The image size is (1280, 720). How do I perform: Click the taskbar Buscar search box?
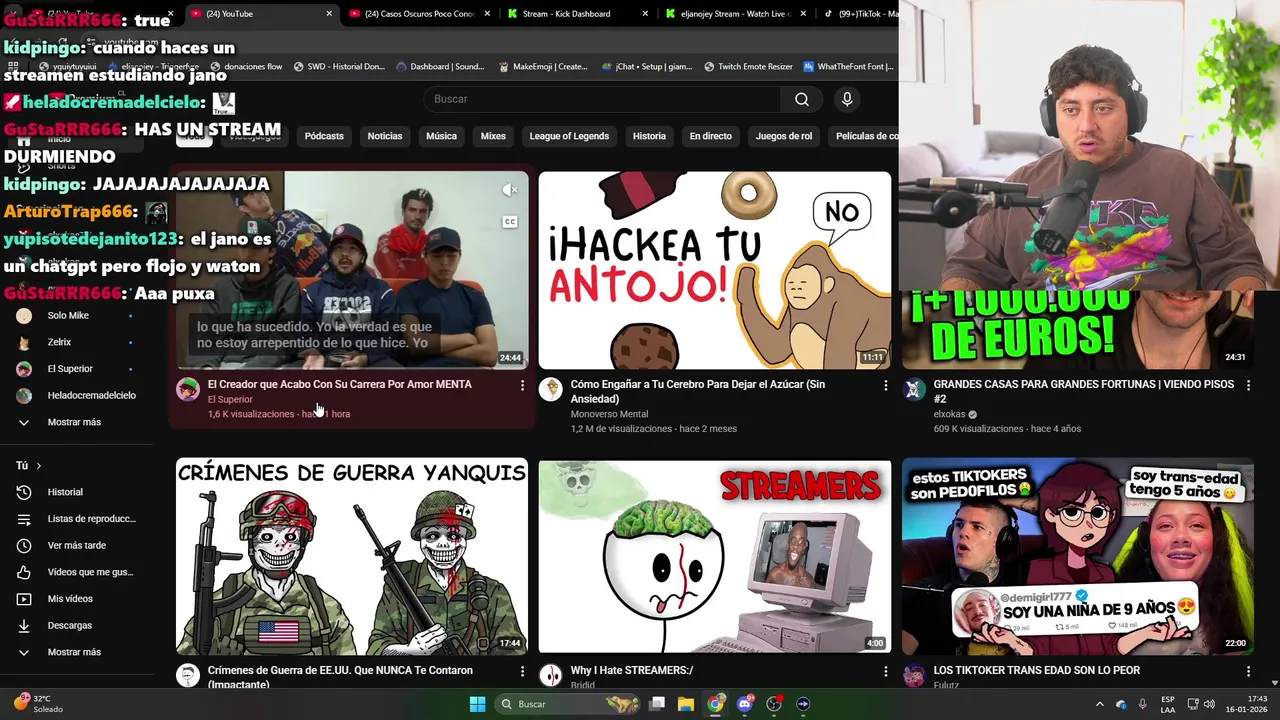pyautogui.click(x=568, y=704)
